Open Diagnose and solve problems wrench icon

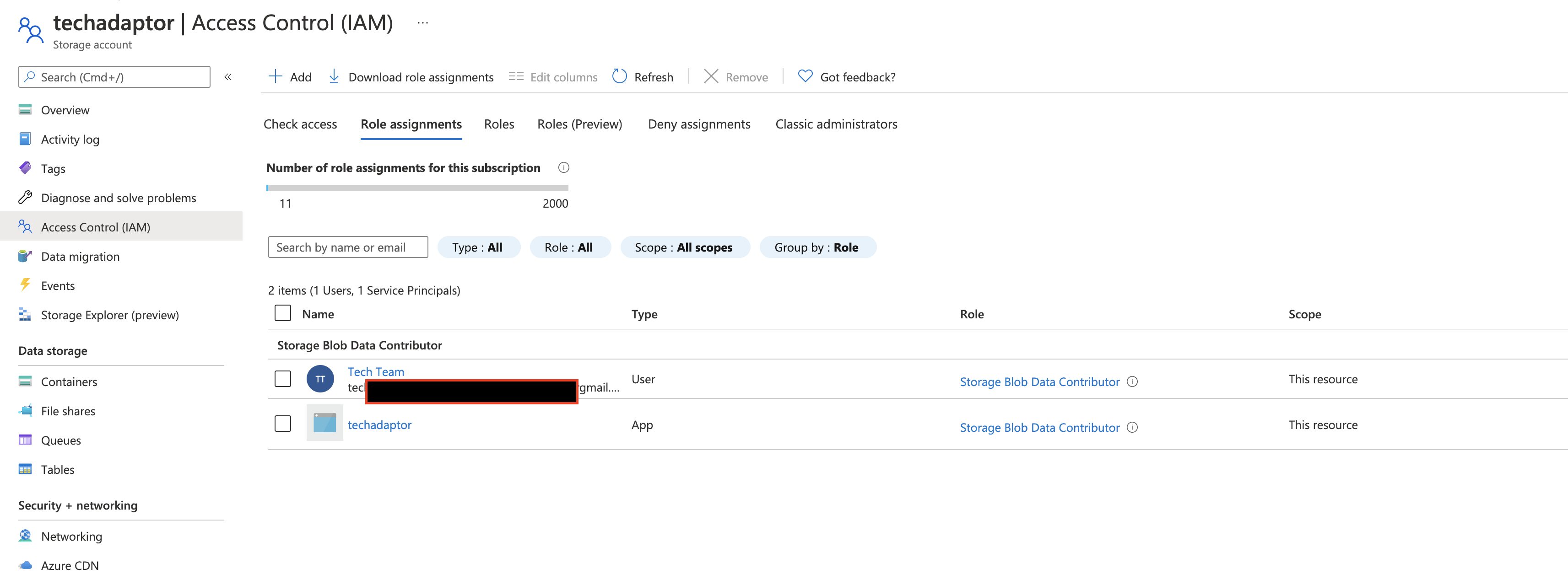(x=25, y=197)
